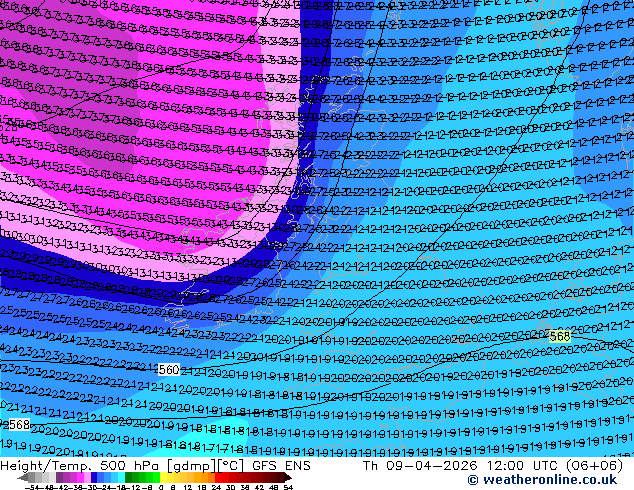Click the right arrow end of temperature legend
634x490 pixels.
(288, 477)
